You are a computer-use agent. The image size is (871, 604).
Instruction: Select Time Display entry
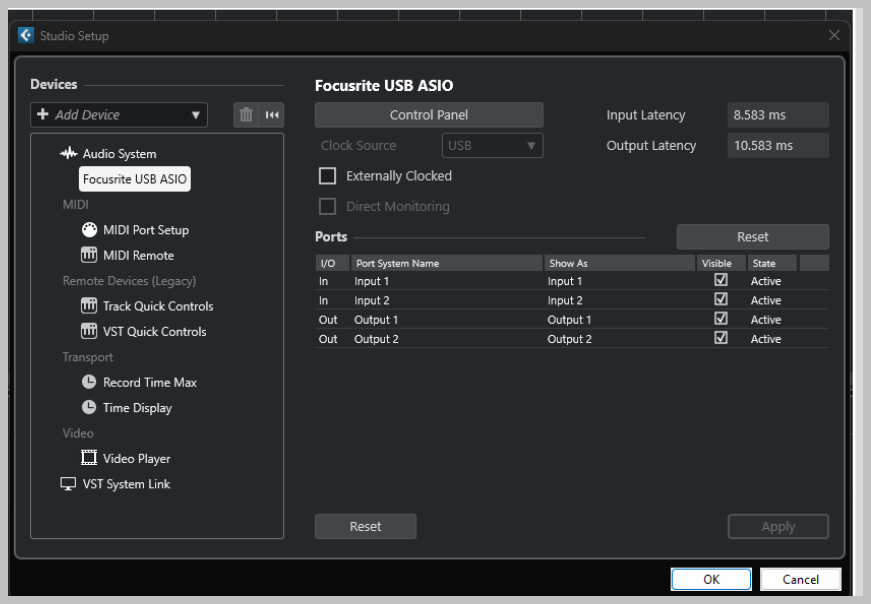click(137, 408)
